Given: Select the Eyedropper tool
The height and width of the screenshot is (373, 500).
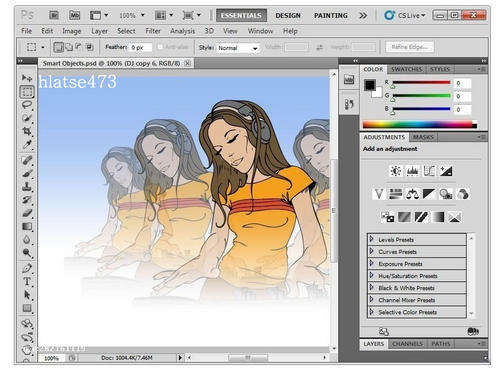Looking at the screenshot, I should click(27, 145).
